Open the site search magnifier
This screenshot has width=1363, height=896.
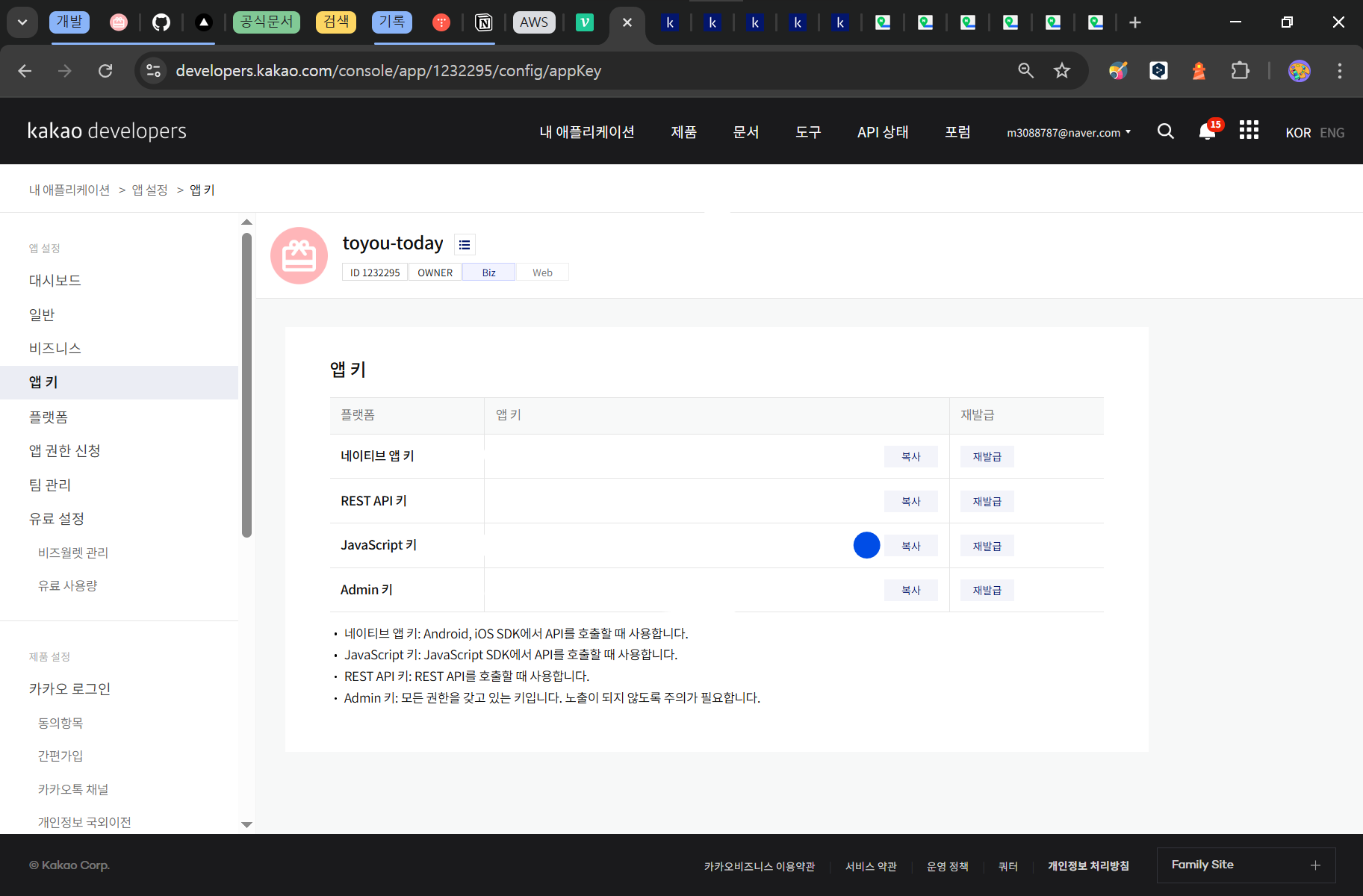pos(1166,131)
